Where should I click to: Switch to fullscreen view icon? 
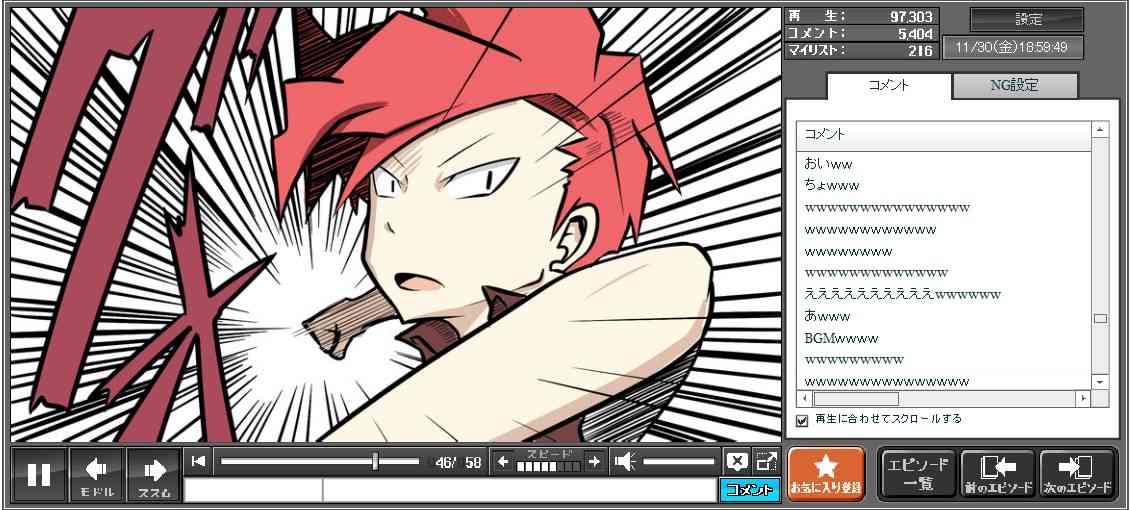(x=766, y=461)
